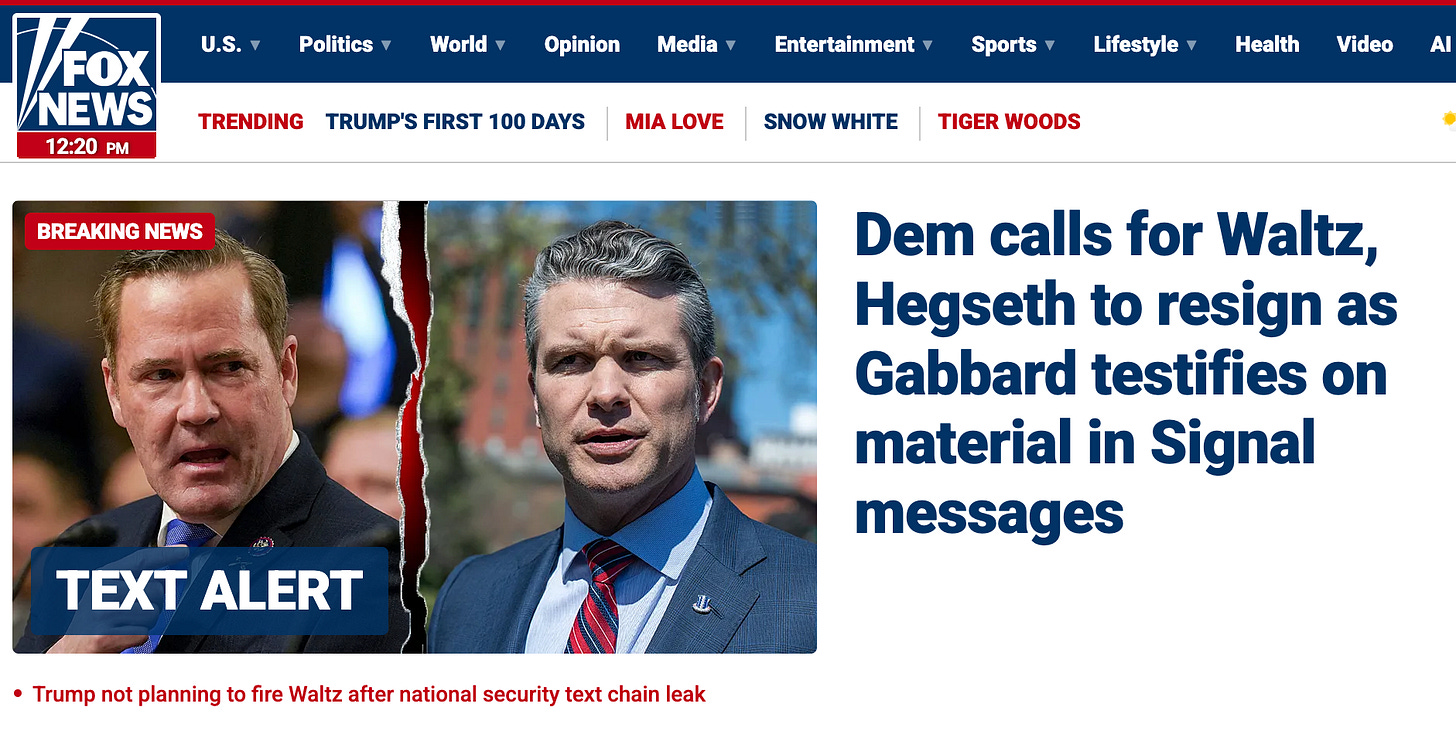Select the AI nav item
The height and width of the screenshot is (741, 1456).
(x=1441, y=44)
